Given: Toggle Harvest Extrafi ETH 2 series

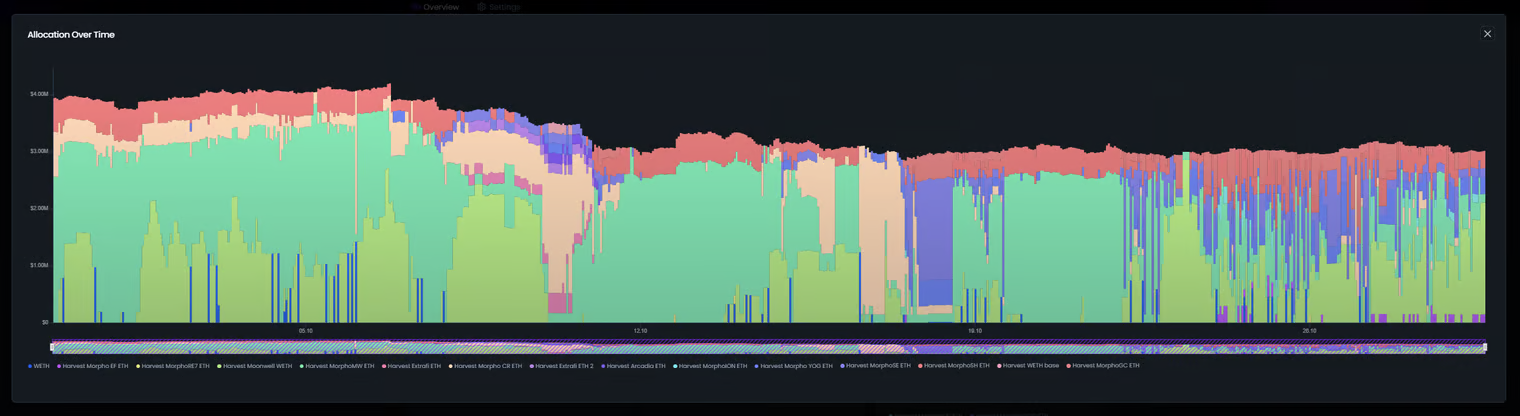Looking at the screenshot, I should pyautogui.click(x=564, y=366).
